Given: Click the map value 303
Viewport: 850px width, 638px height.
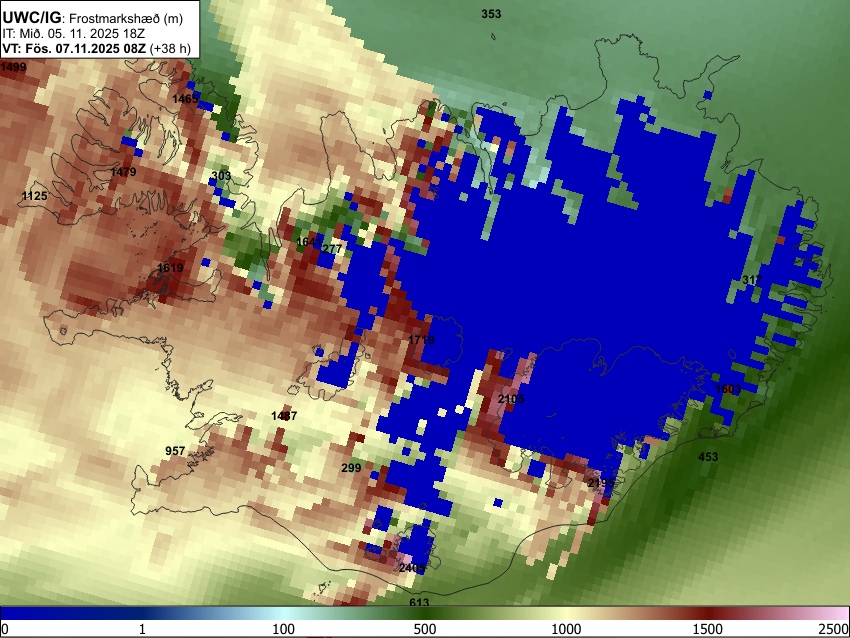Looking at the screenshot, I should point(221,176).
